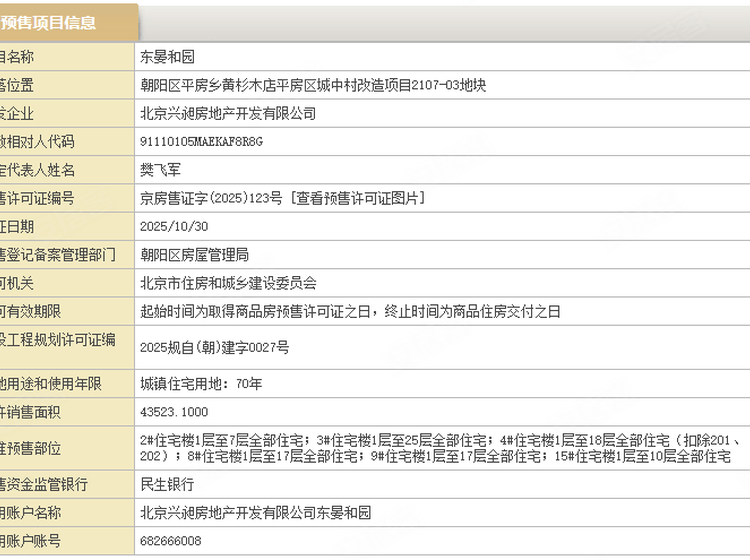Click the validity period text starting with 起始时间
750x560 pixels.
(350, 312)
